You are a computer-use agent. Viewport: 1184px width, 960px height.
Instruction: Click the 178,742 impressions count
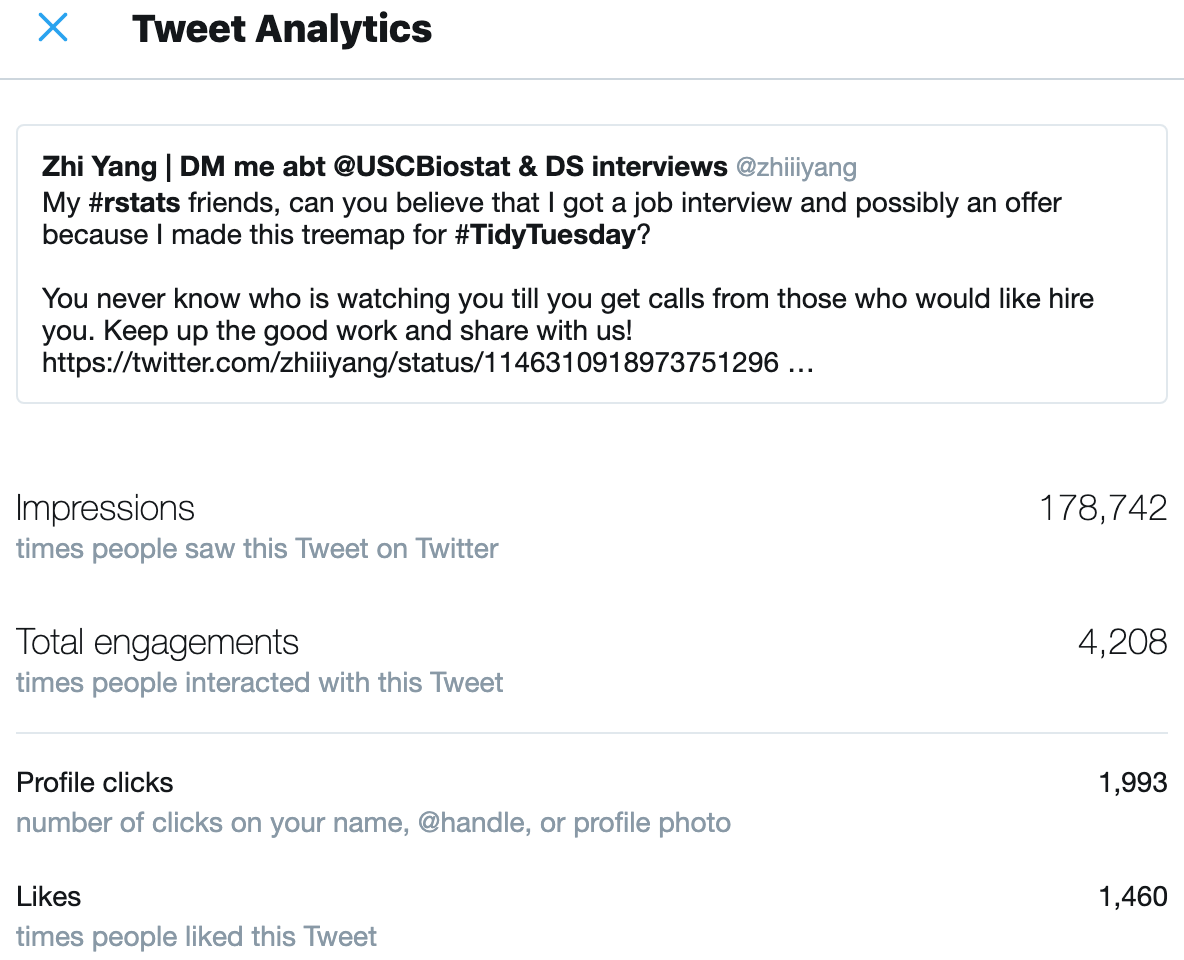[x=1103, y=508]
